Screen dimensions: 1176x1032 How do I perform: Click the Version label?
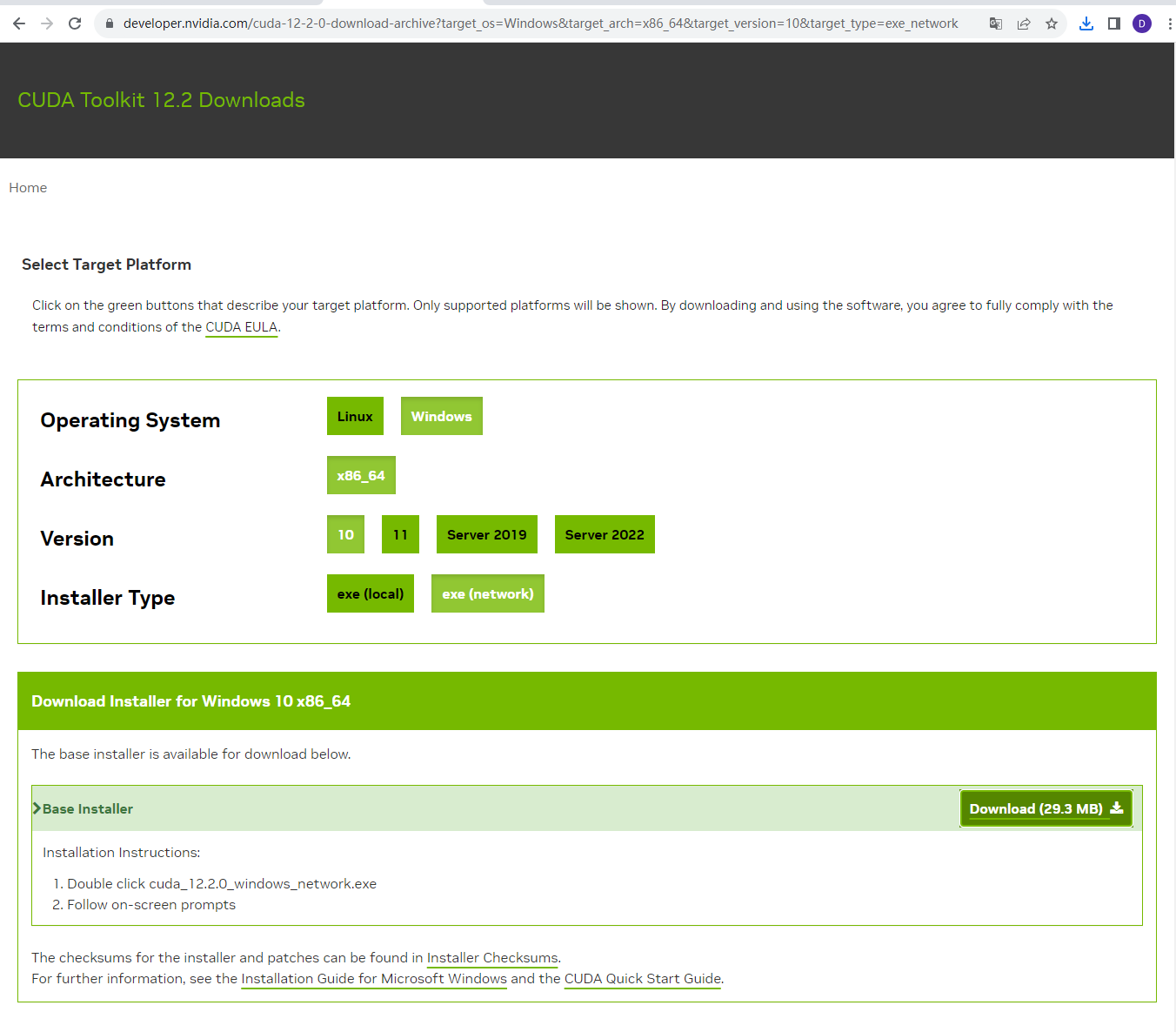(x=77, y=539)
